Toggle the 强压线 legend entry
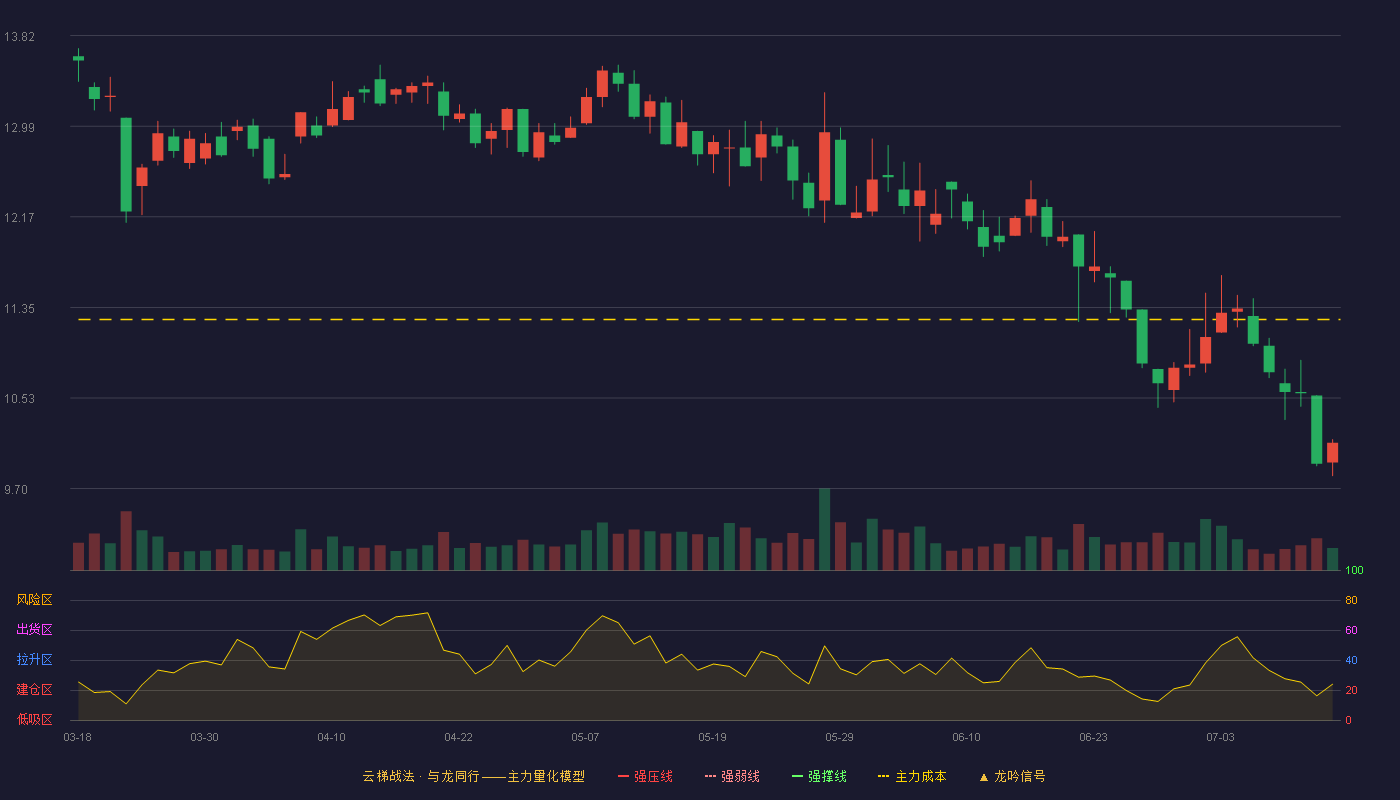Screen dimensions: 1400x800 tap(645, 776)
